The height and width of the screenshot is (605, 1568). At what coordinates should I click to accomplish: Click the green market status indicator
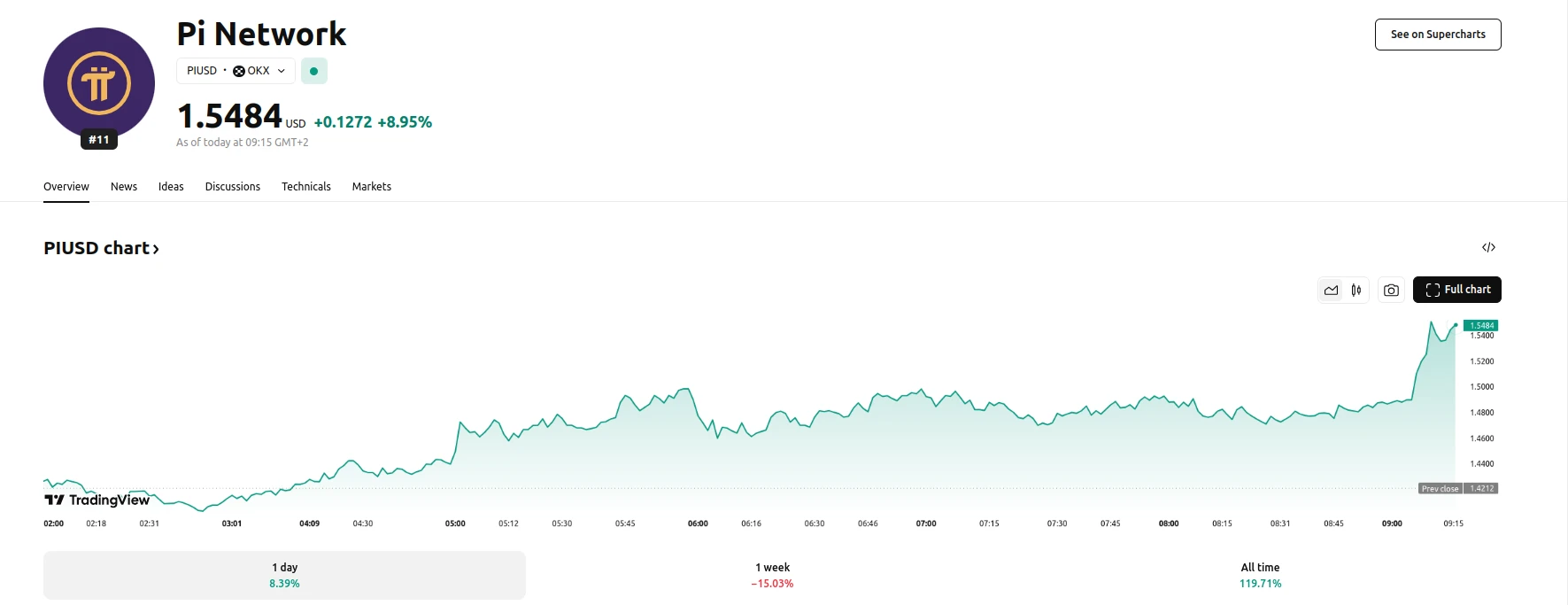(x=314, y=71)
